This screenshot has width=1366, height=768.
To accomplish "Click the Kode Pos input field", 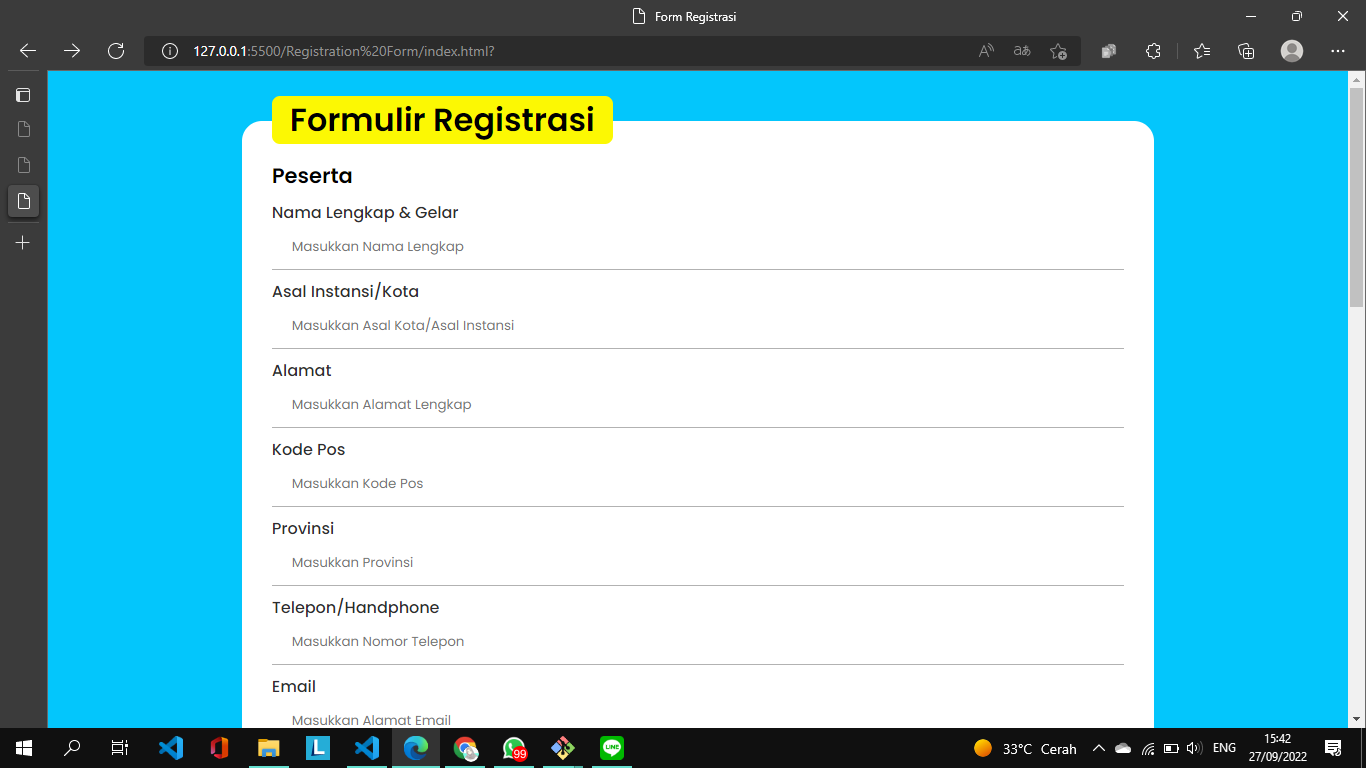I will tap(698, 484).
